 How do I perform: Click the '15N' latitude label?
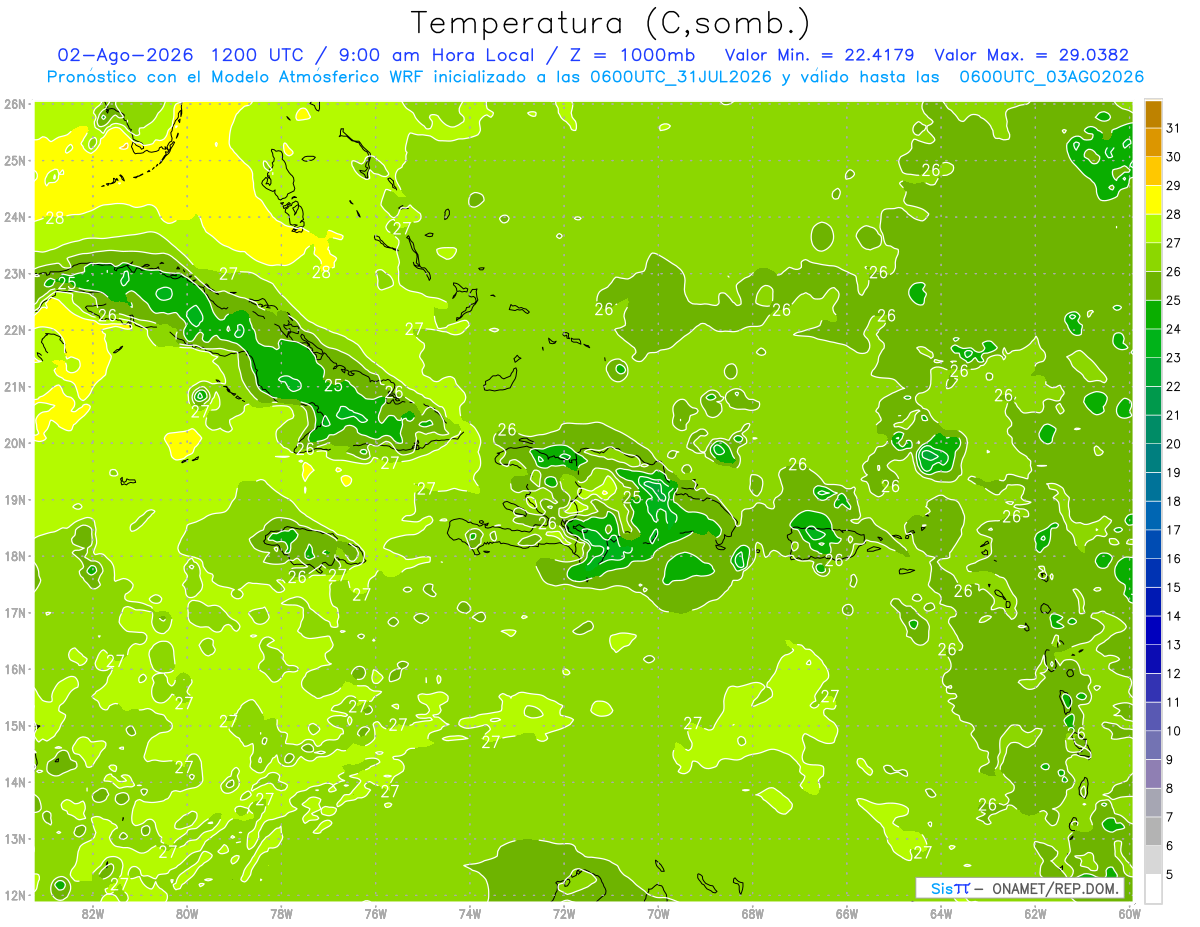tap(15, 725)
